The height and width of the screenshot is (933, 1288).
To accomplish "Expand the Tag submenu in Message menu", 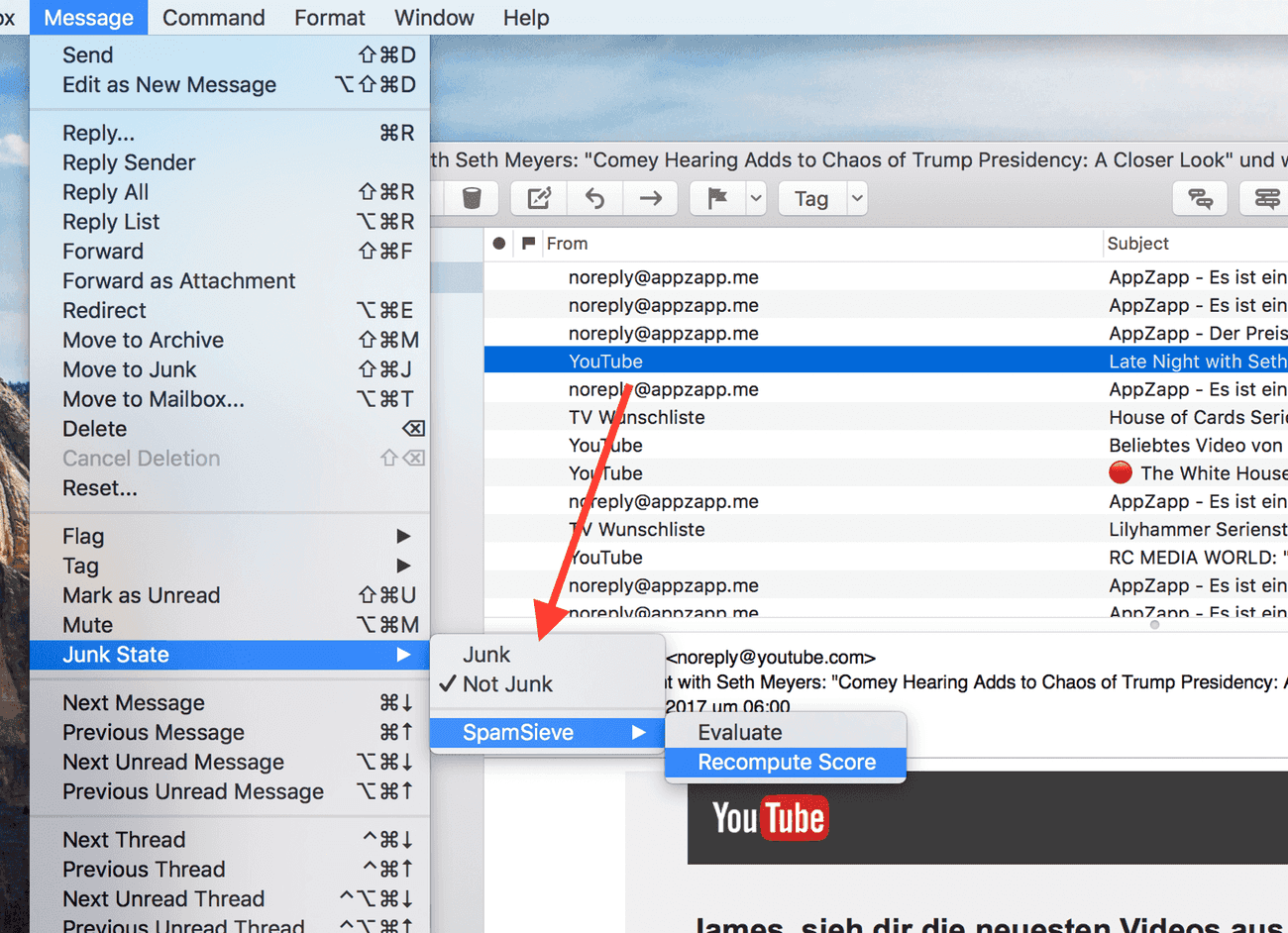I will tap(230, 567).
